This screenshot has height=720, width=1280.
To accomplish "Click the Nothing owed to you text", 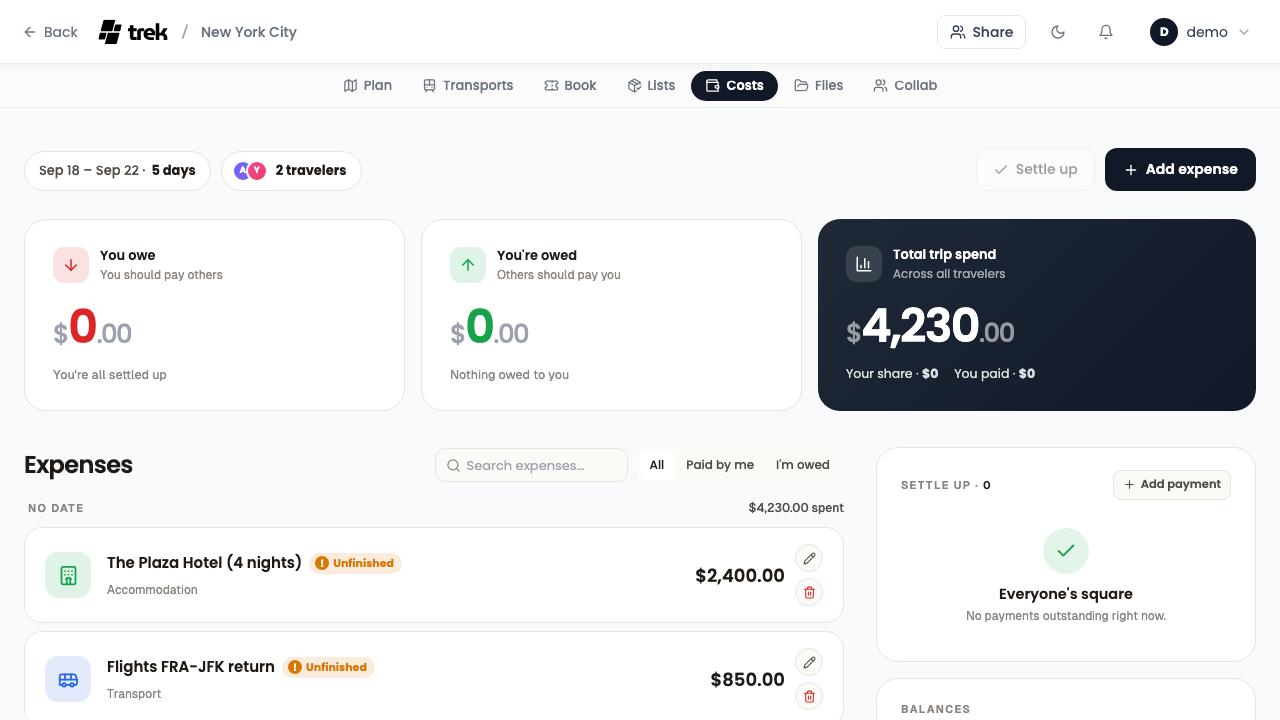I will click(509, 375).
